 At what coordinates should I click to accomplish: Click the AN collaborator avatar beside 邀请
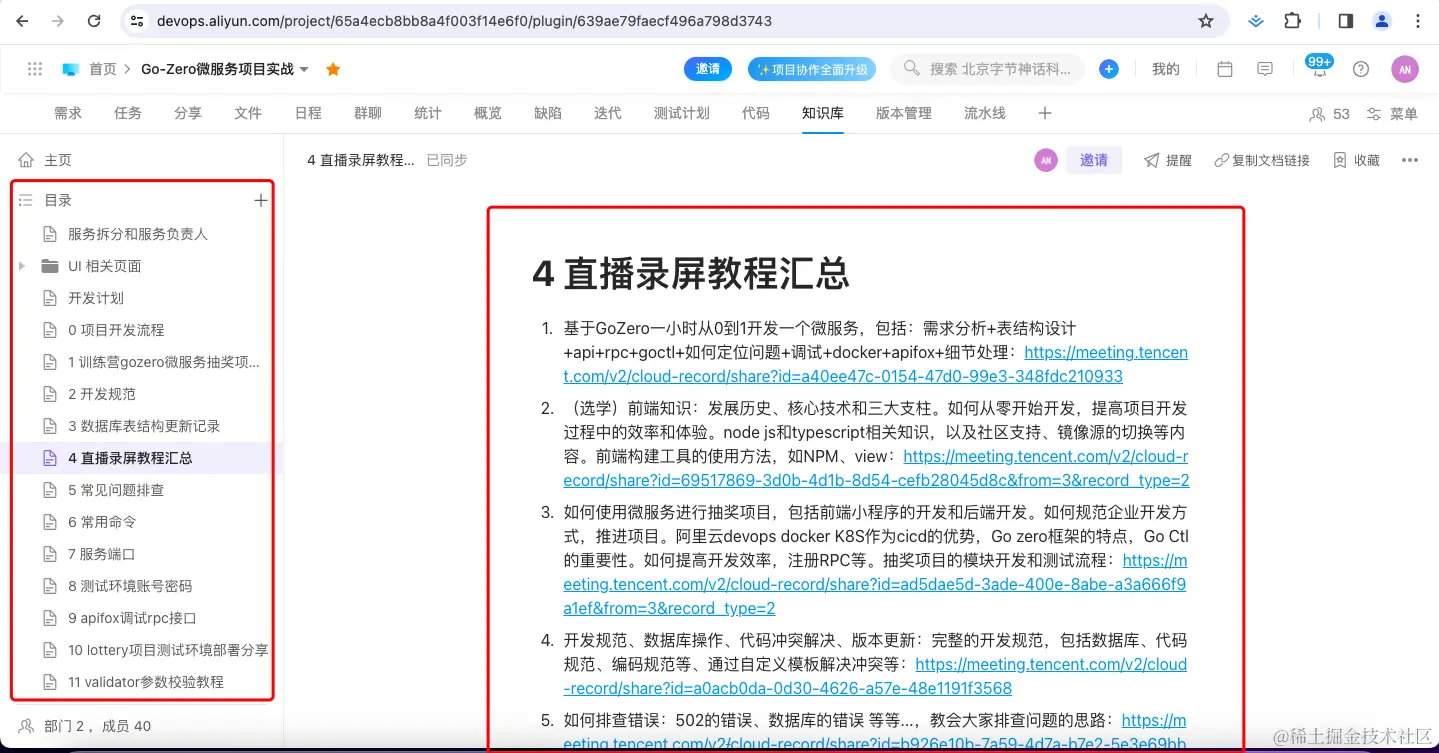[x=1046, y=160]
